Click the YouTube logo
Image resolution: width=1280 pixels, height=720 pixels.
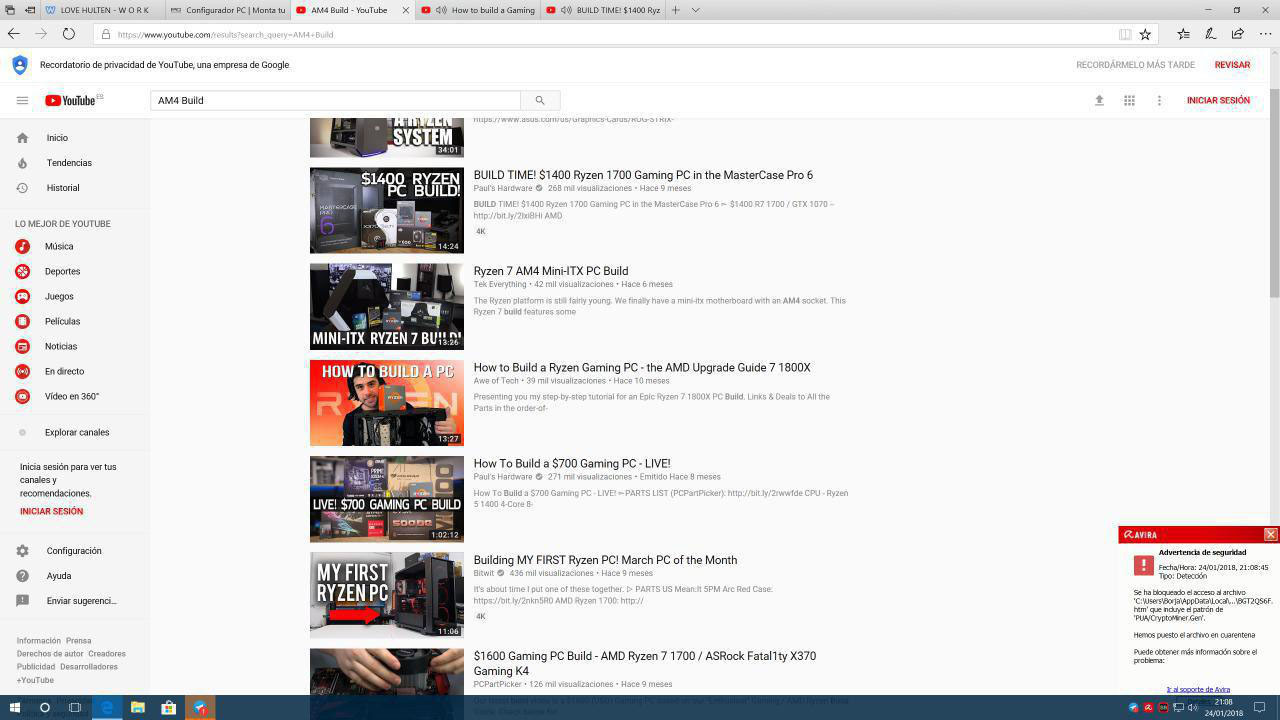(70, 100)
